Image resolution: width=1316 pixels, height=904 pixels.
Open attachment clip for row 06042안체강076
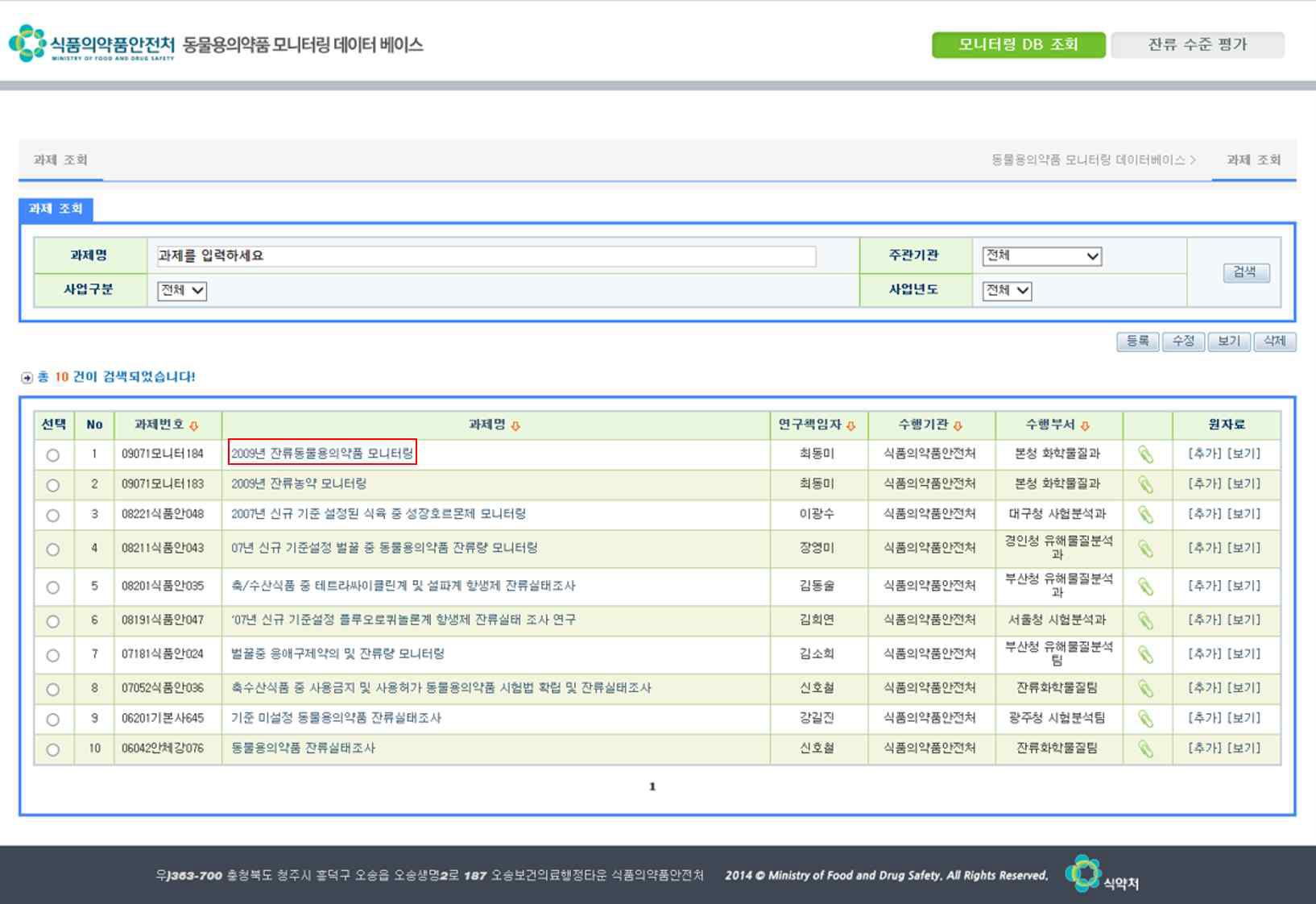point(1145,749)
